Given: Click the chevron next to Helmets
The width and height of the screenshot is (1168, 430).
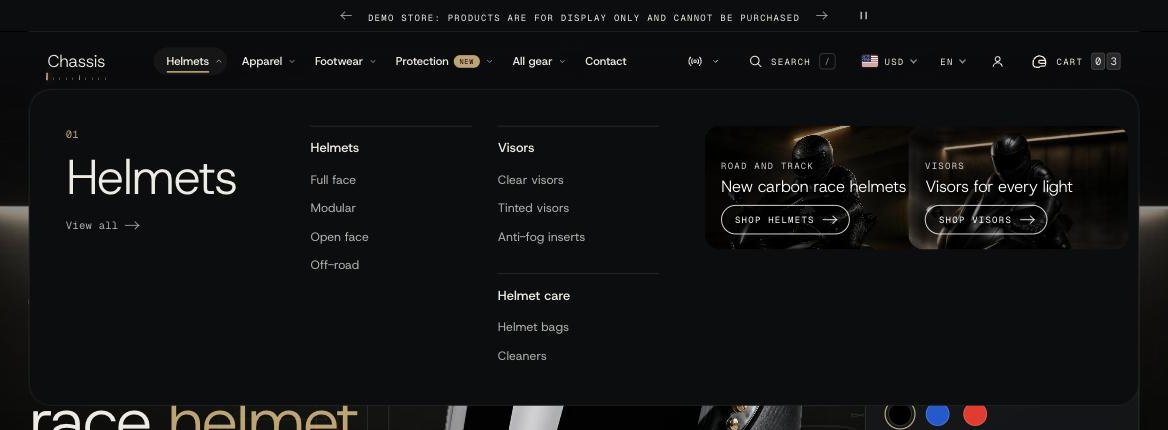Looking at the screenshot, I should coord(218,62).
